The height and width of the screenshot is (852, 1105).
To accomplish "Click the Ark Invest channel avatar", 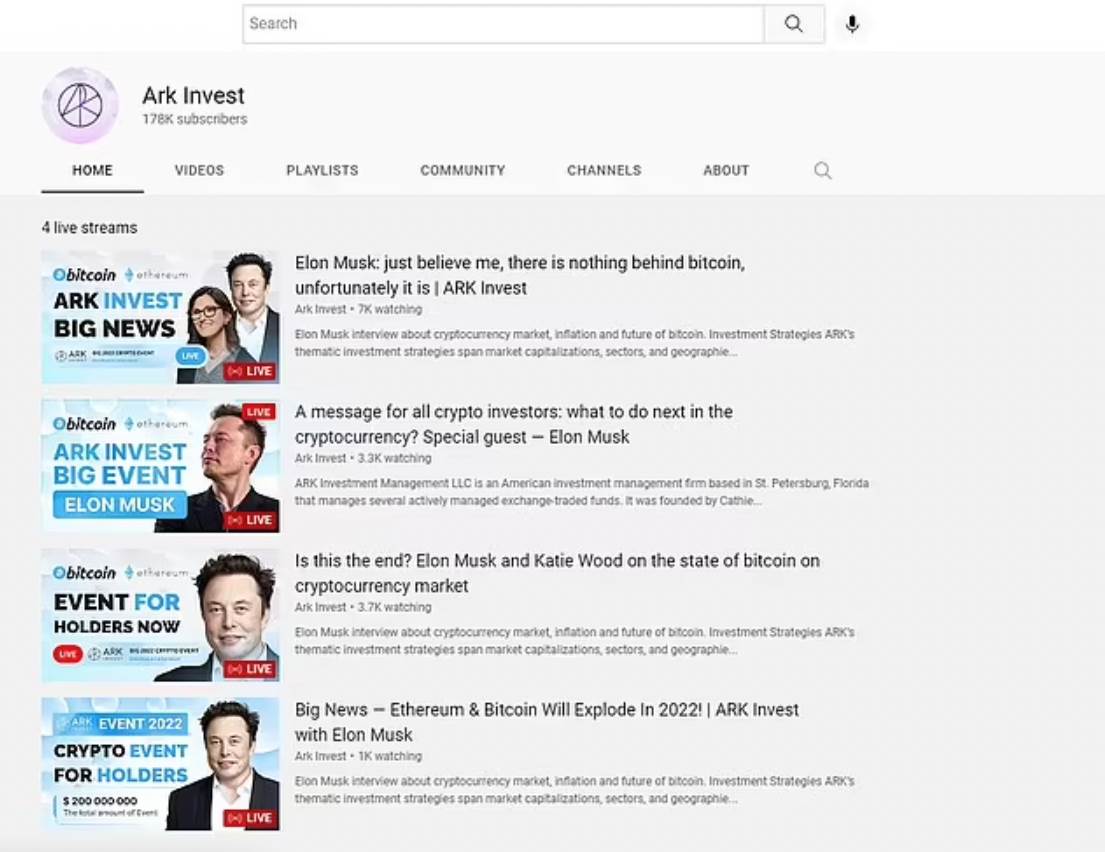I will point(79,105).
